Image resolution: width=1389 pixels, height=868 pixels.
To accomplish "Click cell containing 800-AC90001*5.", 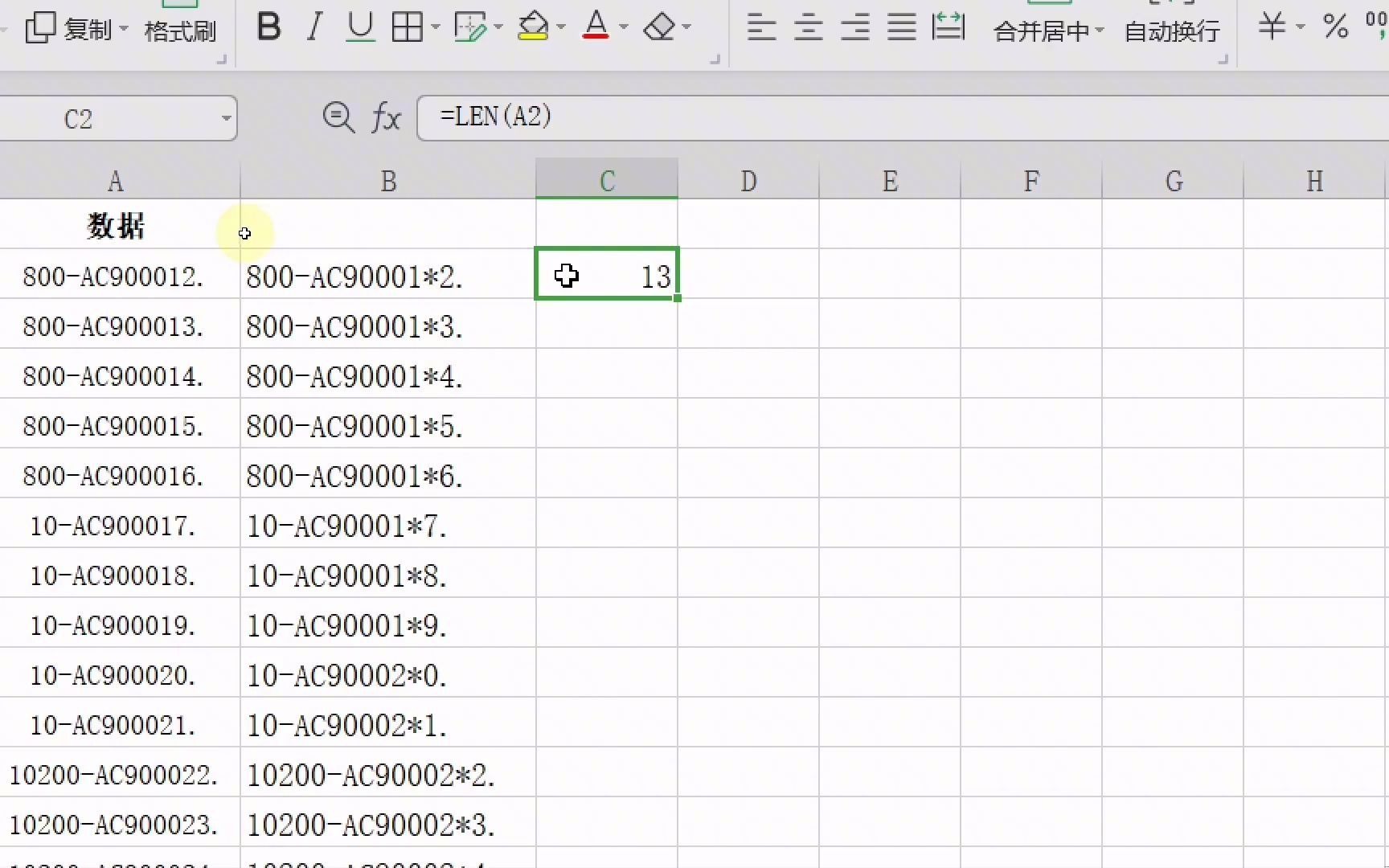I will 388,425.
